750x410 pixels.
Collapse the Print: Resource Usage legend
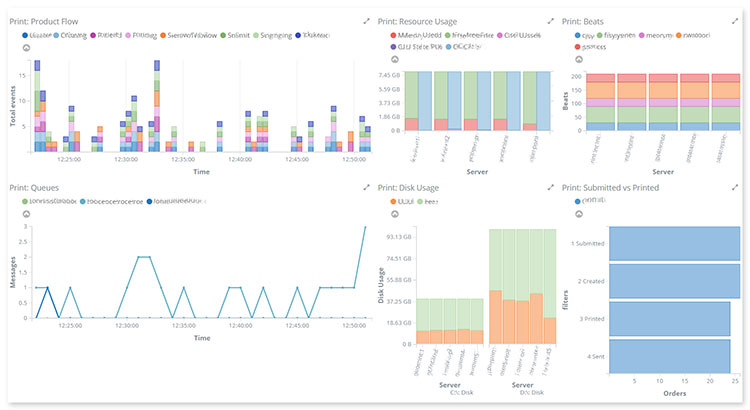394,59
